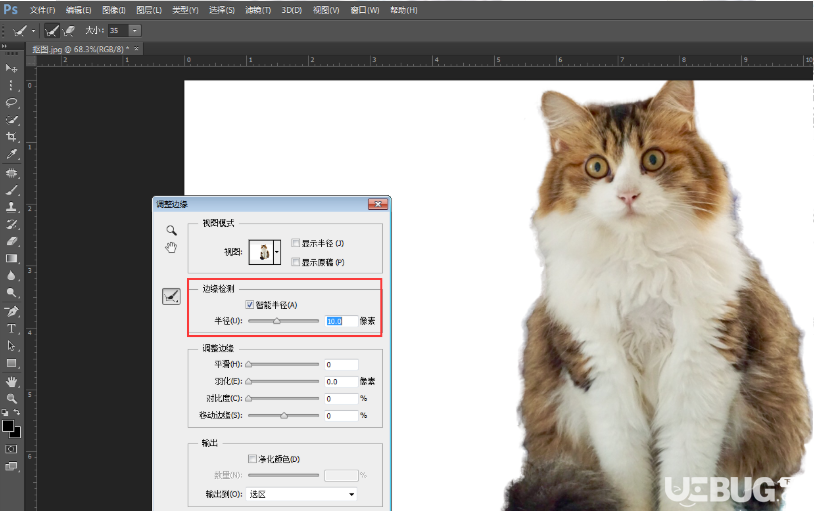The height and width of the screenshot is (511, 814).
Task: Select the Rectangle shape tool
Action: pyautogui.click(x=11, y=363)
